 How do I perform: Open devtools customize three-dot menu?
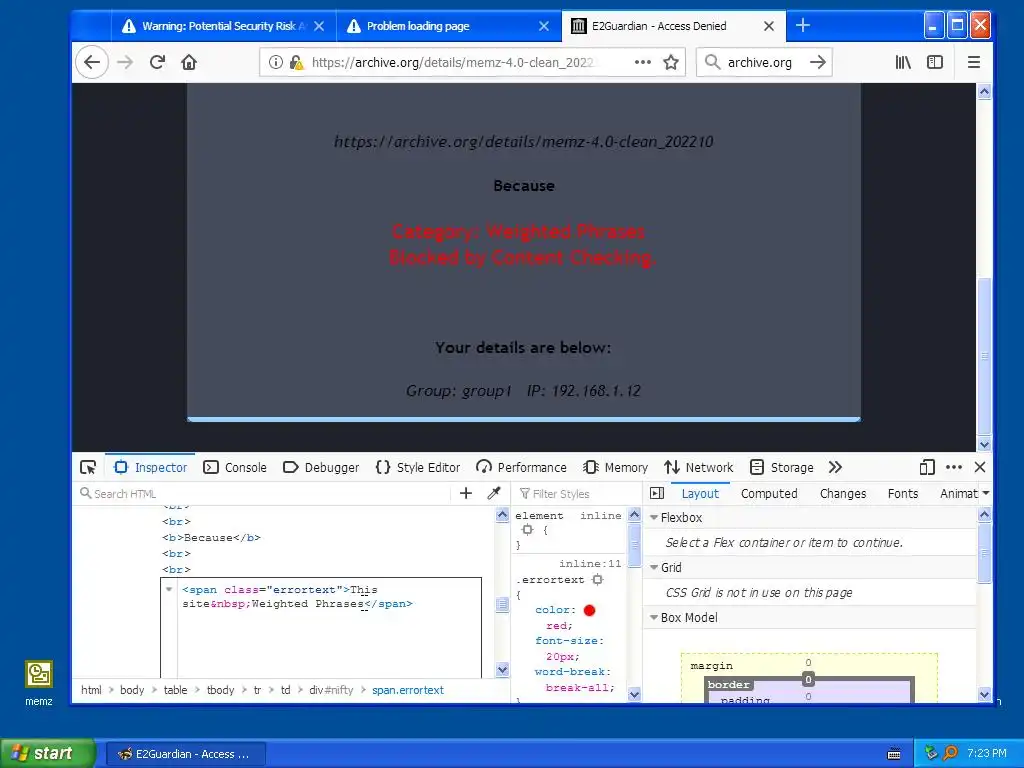954,468
